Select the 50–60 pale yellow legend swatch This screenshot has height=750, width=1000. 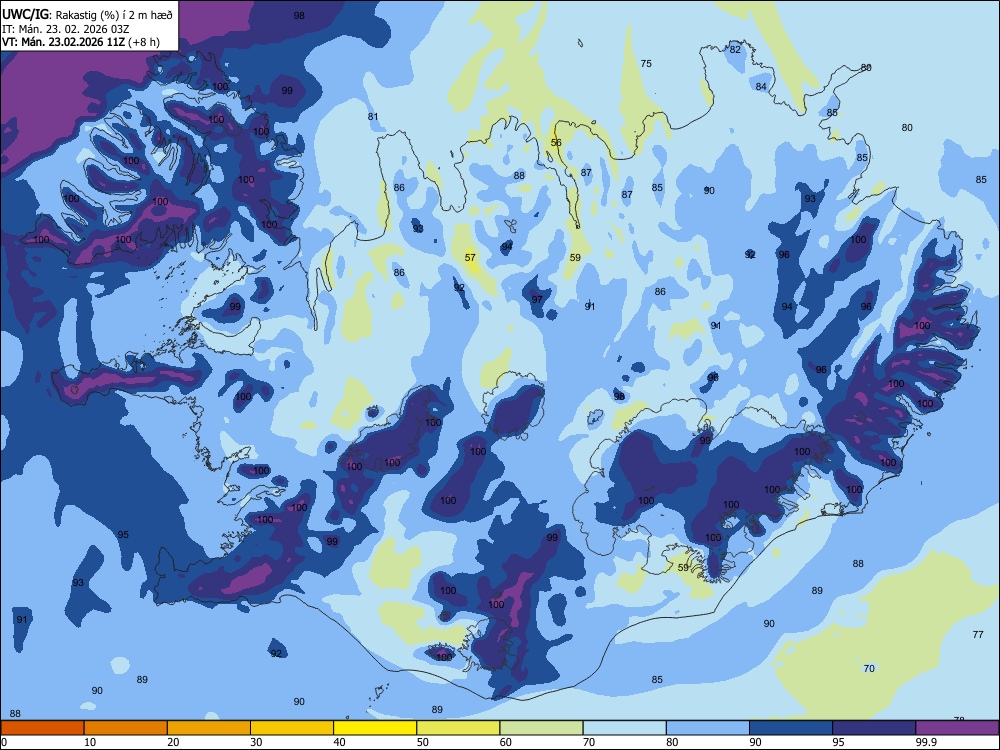(458, 728)
